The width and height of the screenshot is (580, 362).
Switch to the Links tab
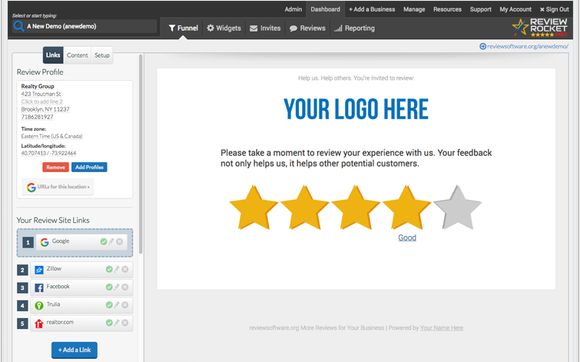[53, 55]
